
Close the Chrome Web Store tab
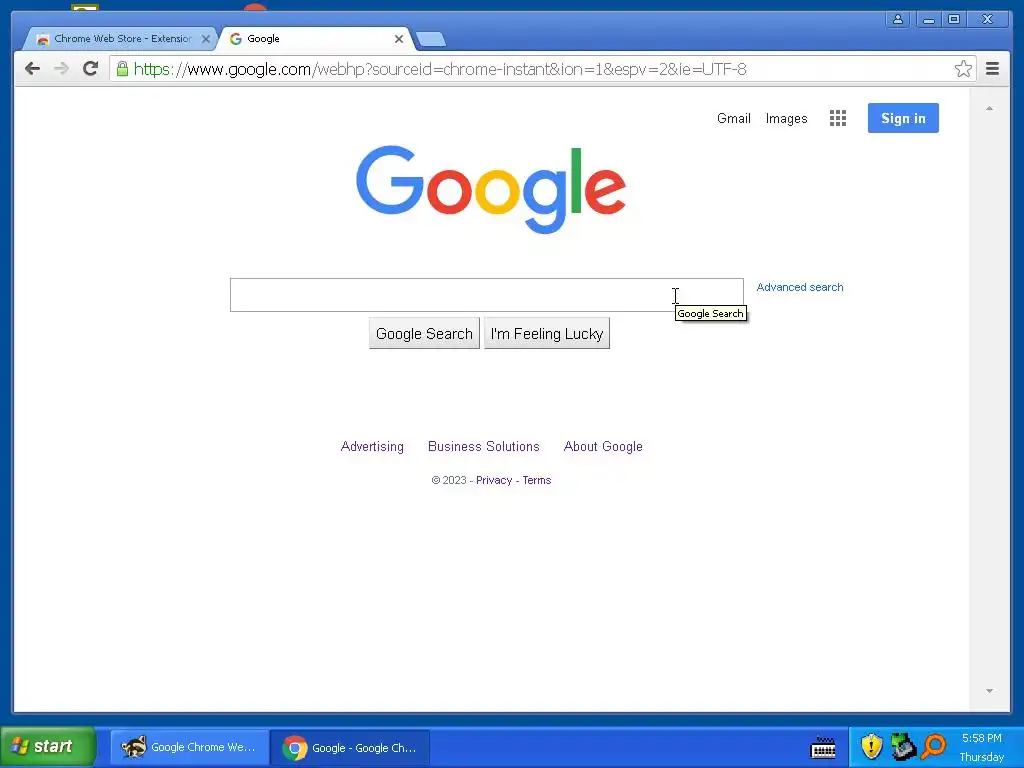tap(206, 39)
